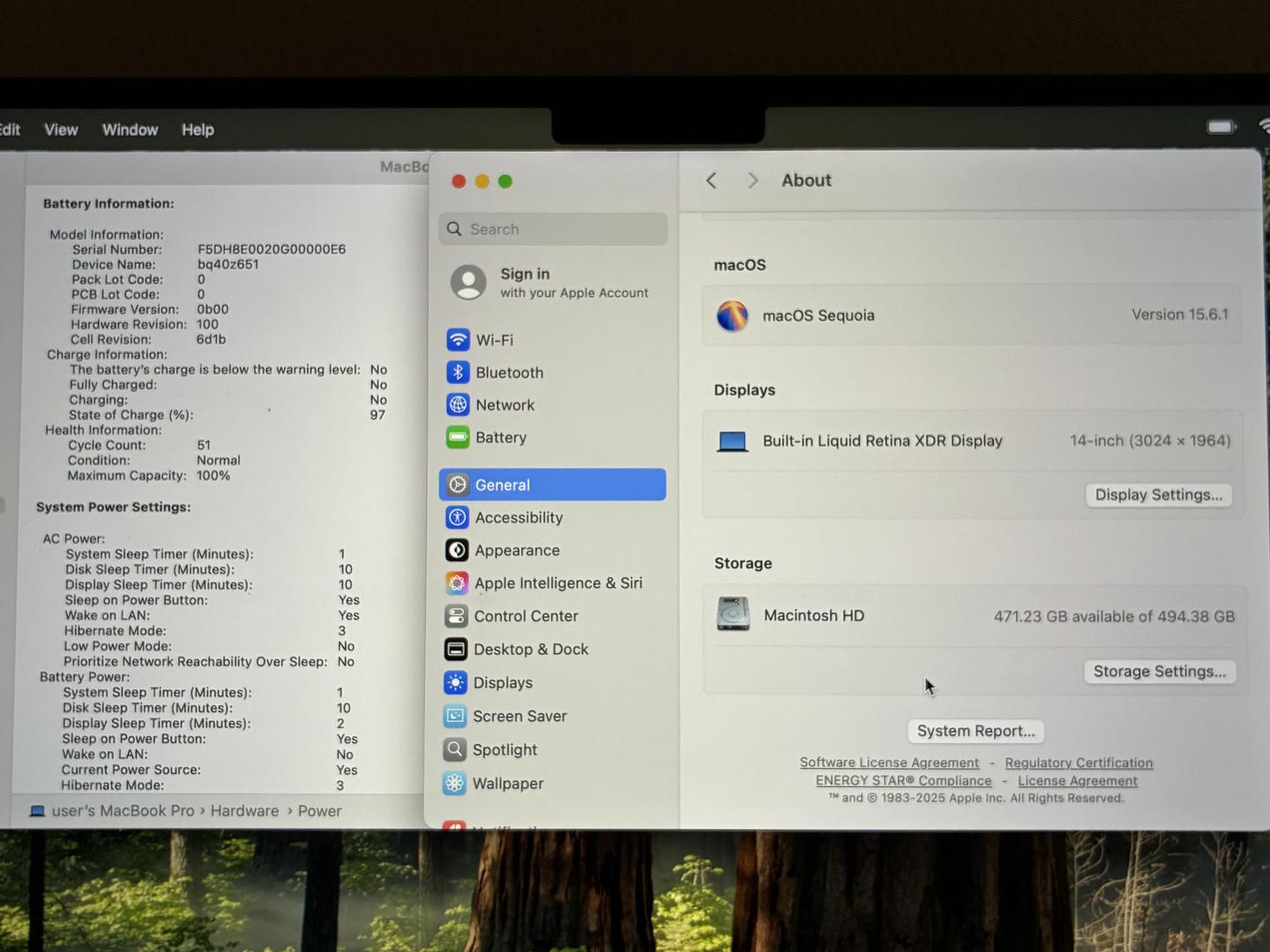
Task: Click the Current Power Source line
Action: click(x=209, y=770)
